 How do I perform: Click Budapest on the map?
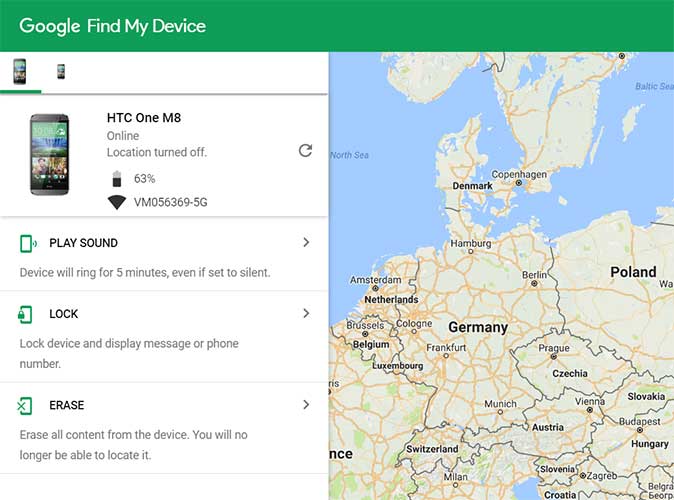tap(640, 421)
